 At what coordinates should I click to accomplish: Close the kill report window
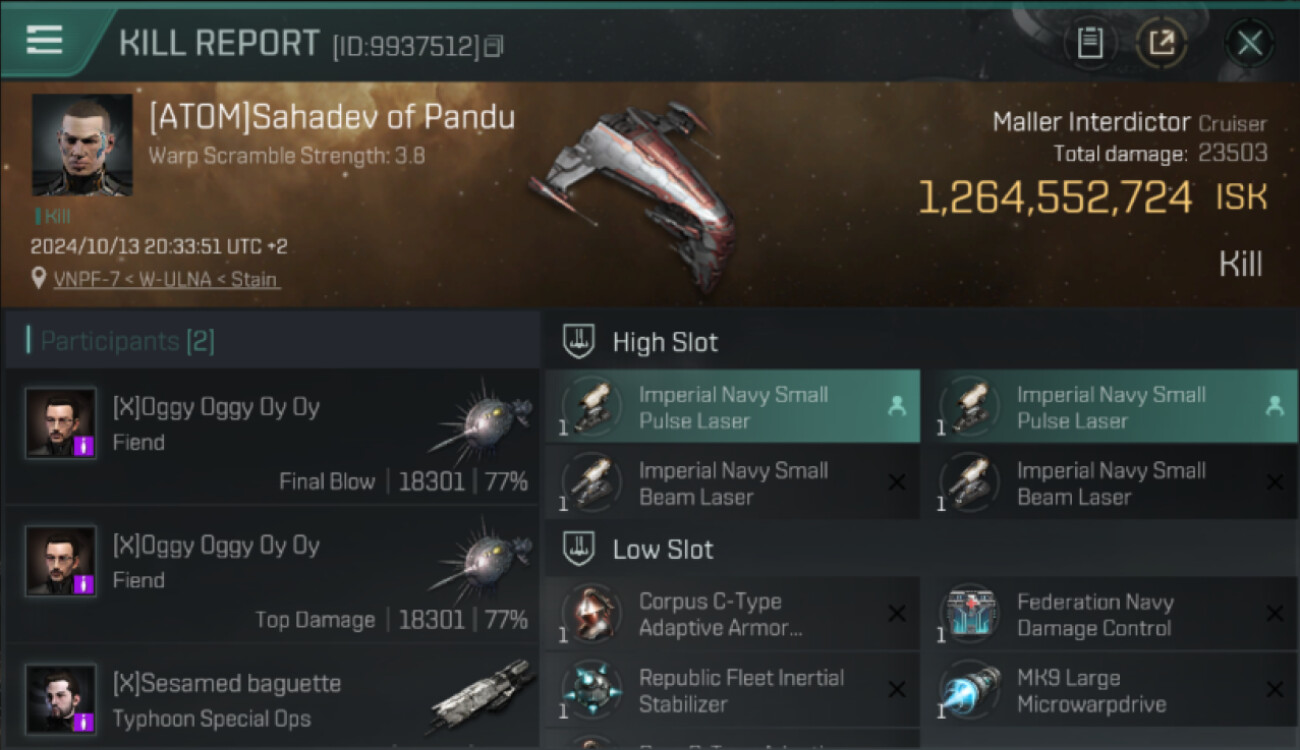(1249, 43)
